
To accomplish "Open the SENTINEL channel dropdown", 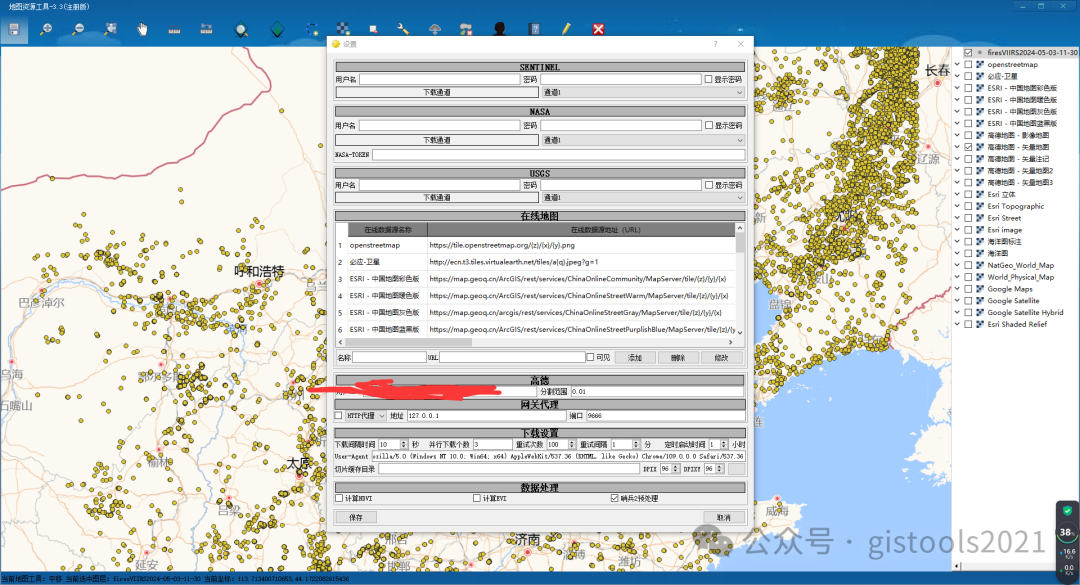I will (643, 92).
